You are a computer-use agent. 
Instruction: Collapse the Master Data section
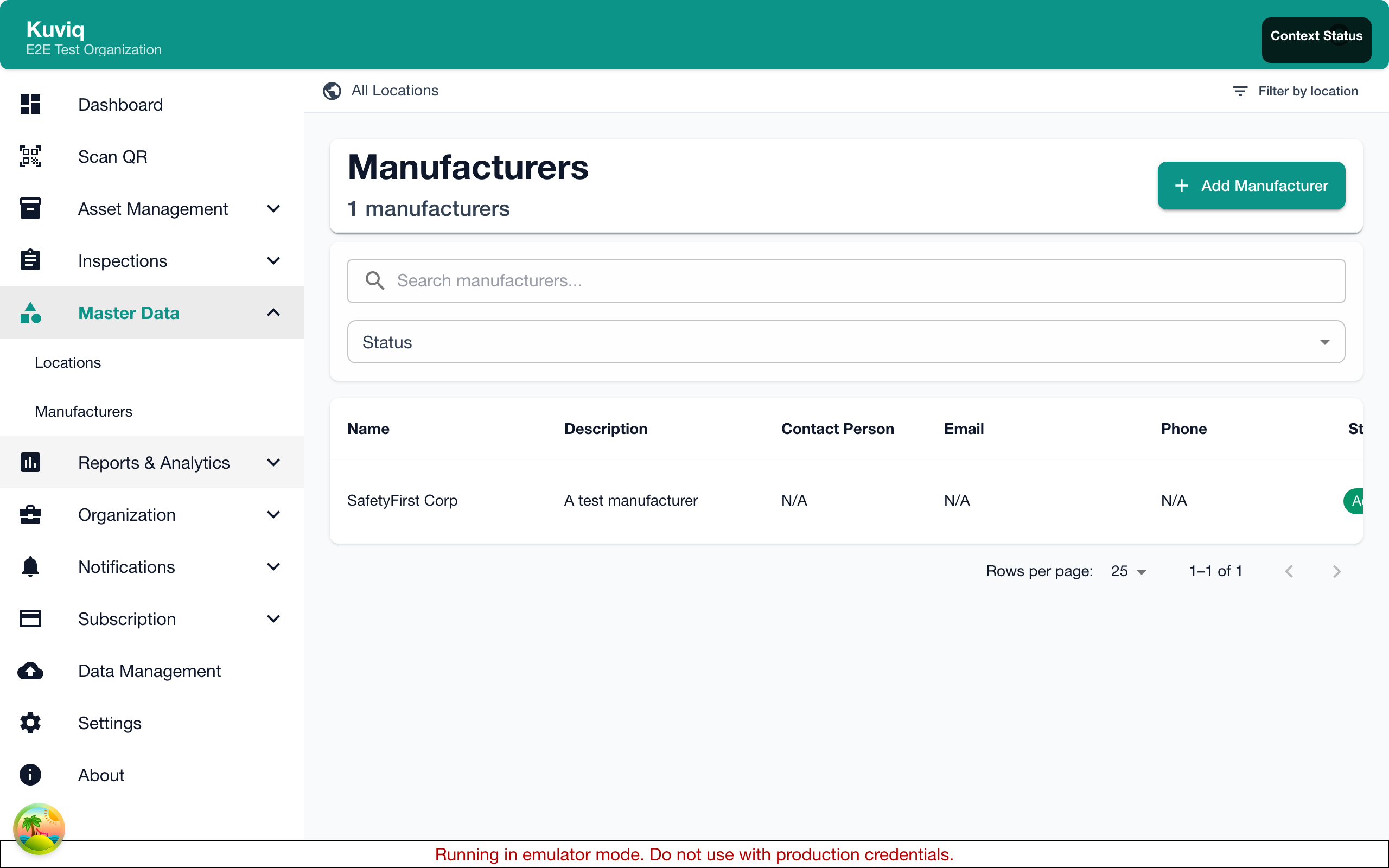point(273,313)
